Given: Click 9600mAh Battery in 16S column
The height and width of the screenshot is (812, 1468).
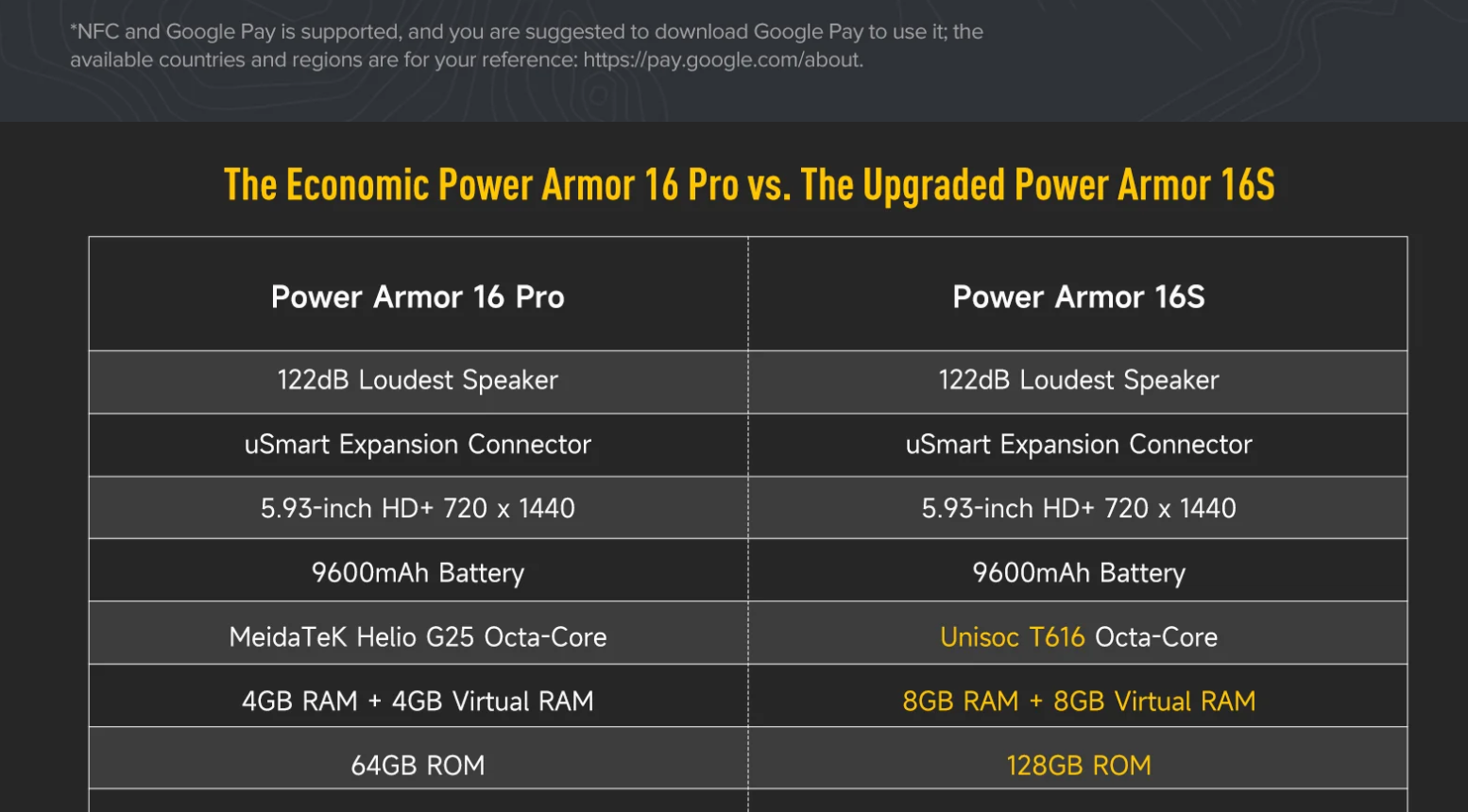Looking at the screenshot, I should click(1079, 573).
